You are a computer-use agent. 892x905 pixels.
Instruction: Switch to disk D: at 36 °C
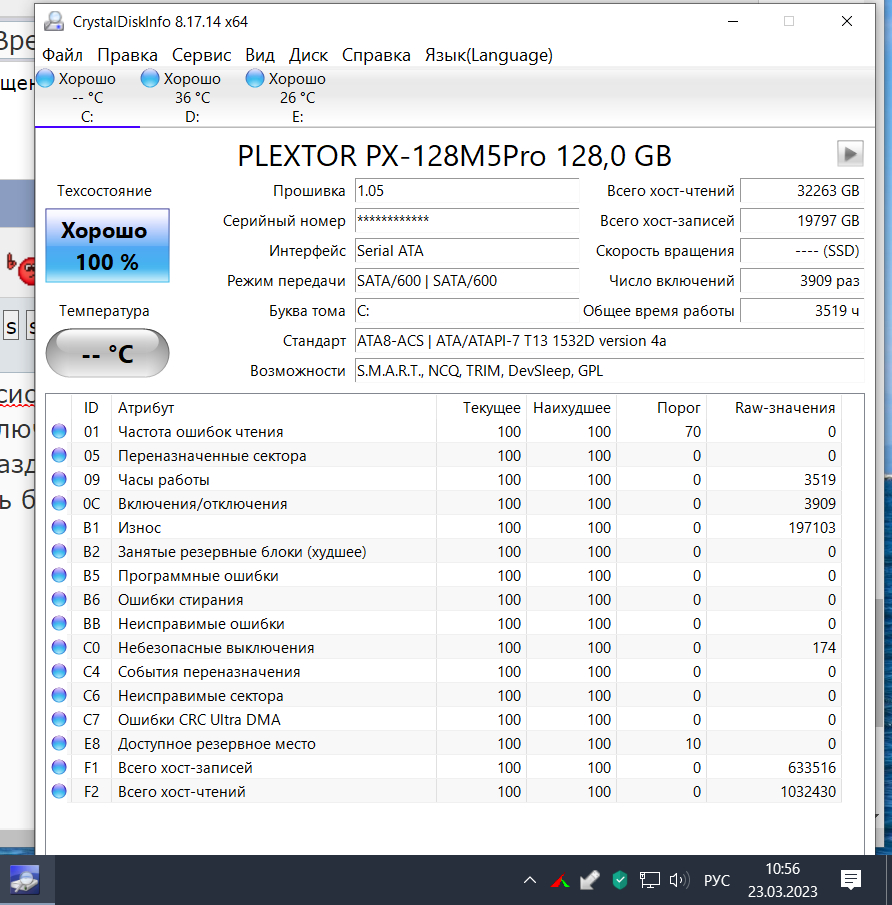click(192, 97)
